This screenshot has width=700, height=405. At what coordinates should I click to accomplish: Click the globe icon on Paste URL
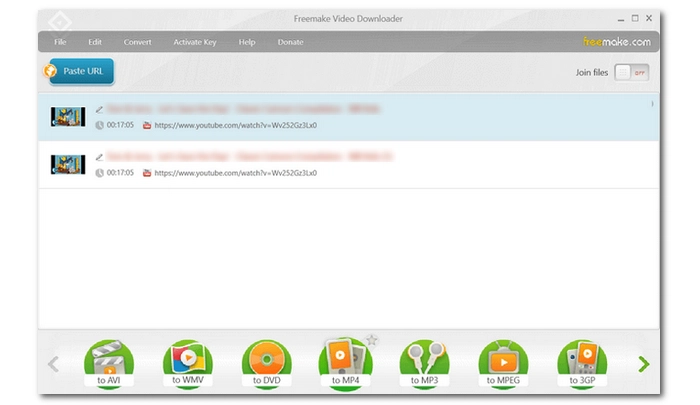point(50,71)
